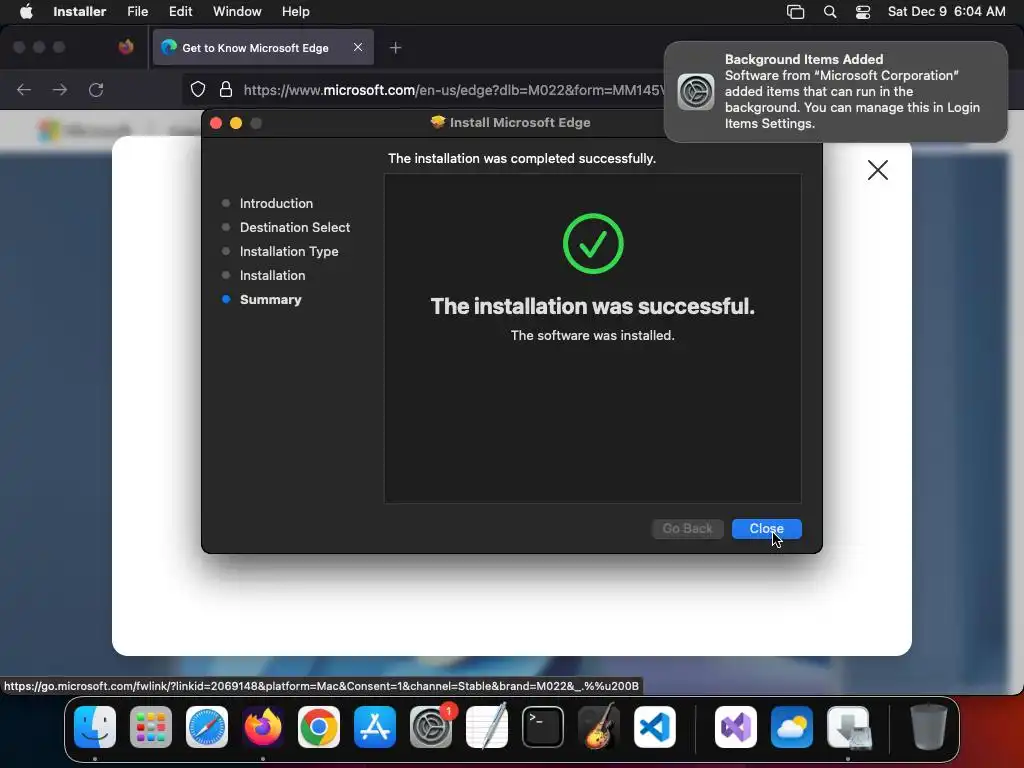Click the tracking protection shield icon
This screenshot has width=1024, height=768.
[x=197, y=89]
